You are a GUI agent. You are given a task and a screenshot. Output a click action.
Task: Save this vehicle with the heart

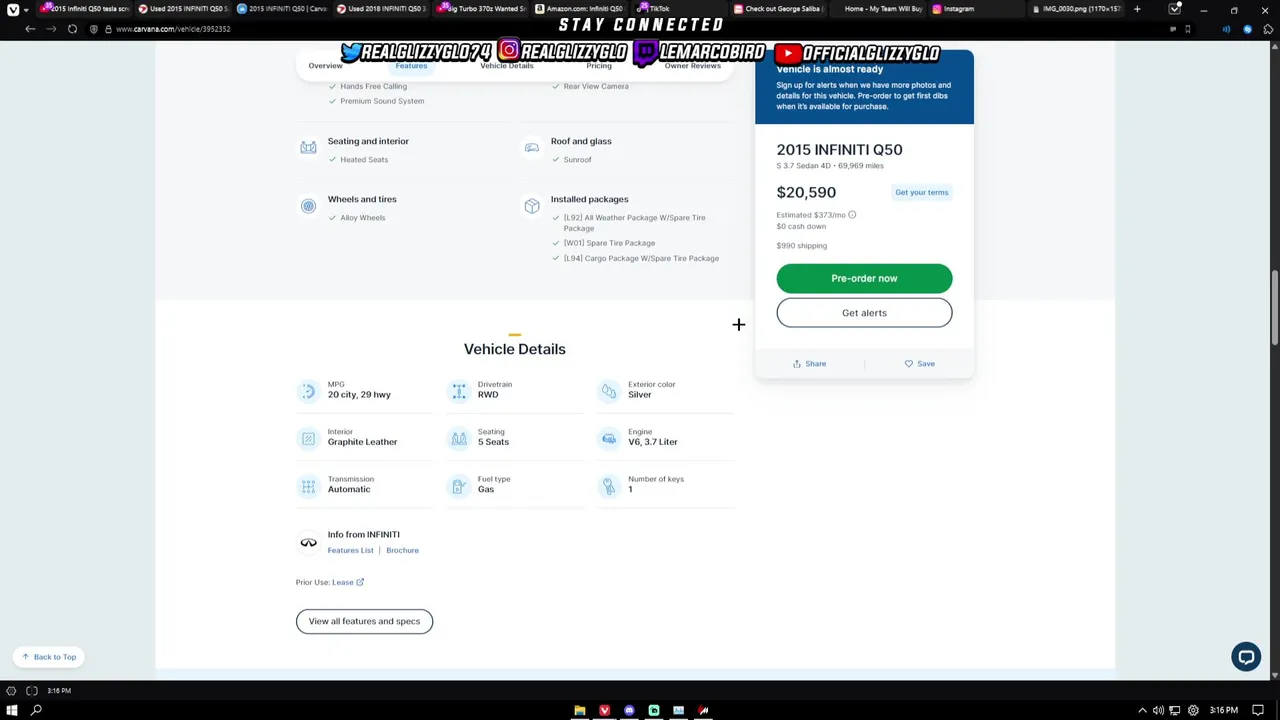919,364
